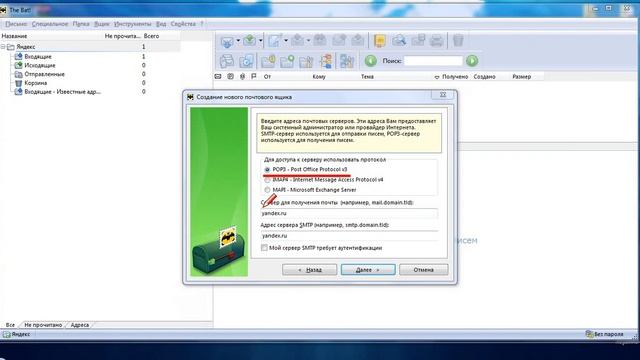Click the attachment column header icon
Viewport: 640px width, 360px height.
coord(242,76)
